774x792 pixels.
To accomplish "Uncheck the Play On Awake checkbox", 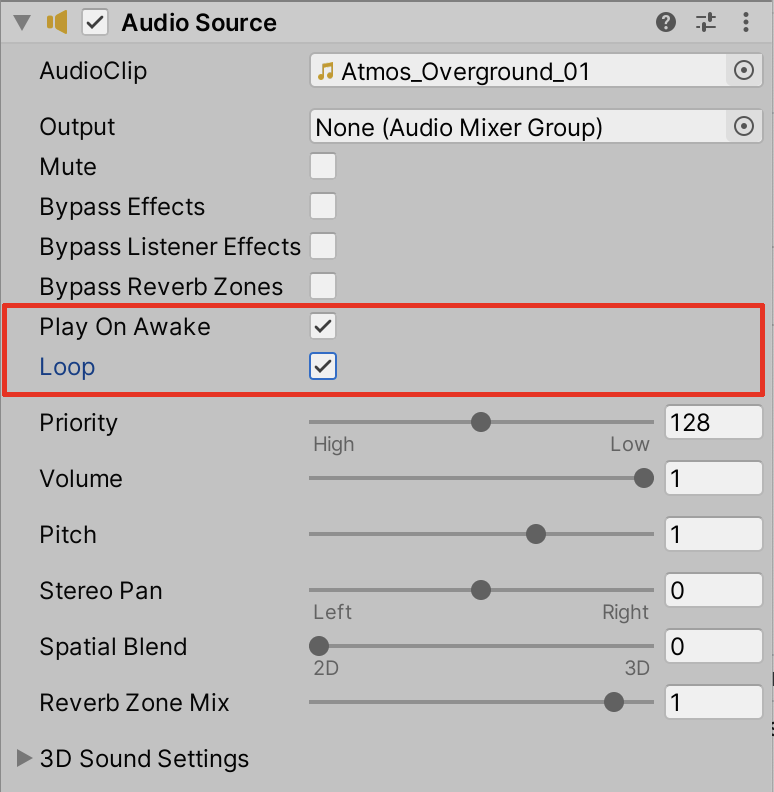I will click(323, 326).
